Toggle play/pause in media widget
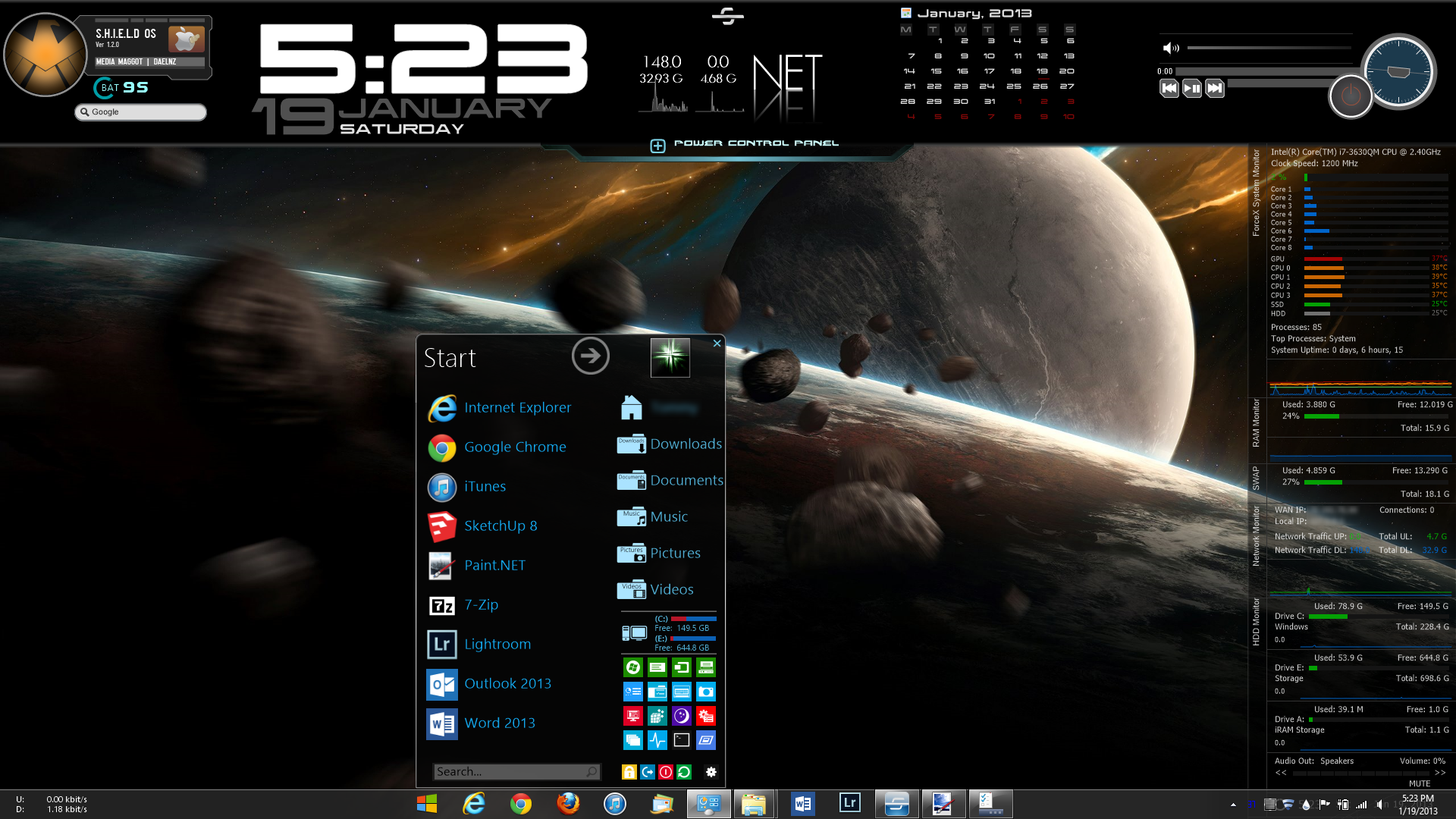 pos(1192,88)
